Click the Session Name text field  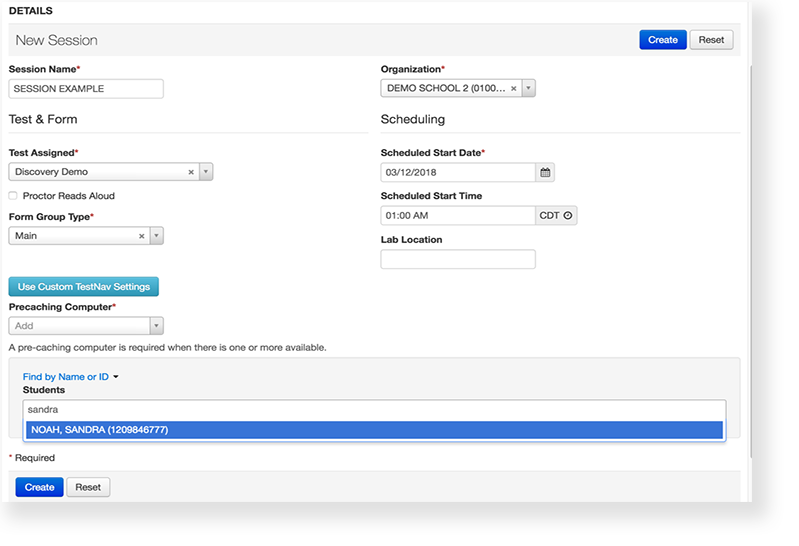86,89
